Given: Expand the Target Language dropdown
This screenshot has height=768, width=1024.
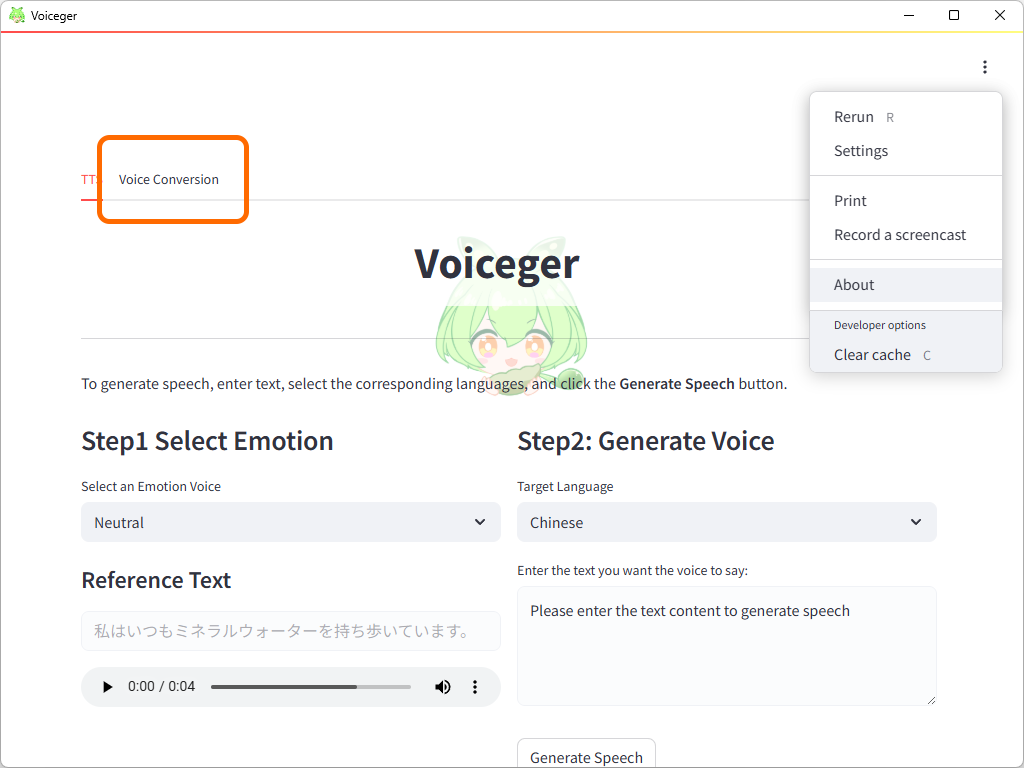Looking at the screenshot, I should [726, 522].
